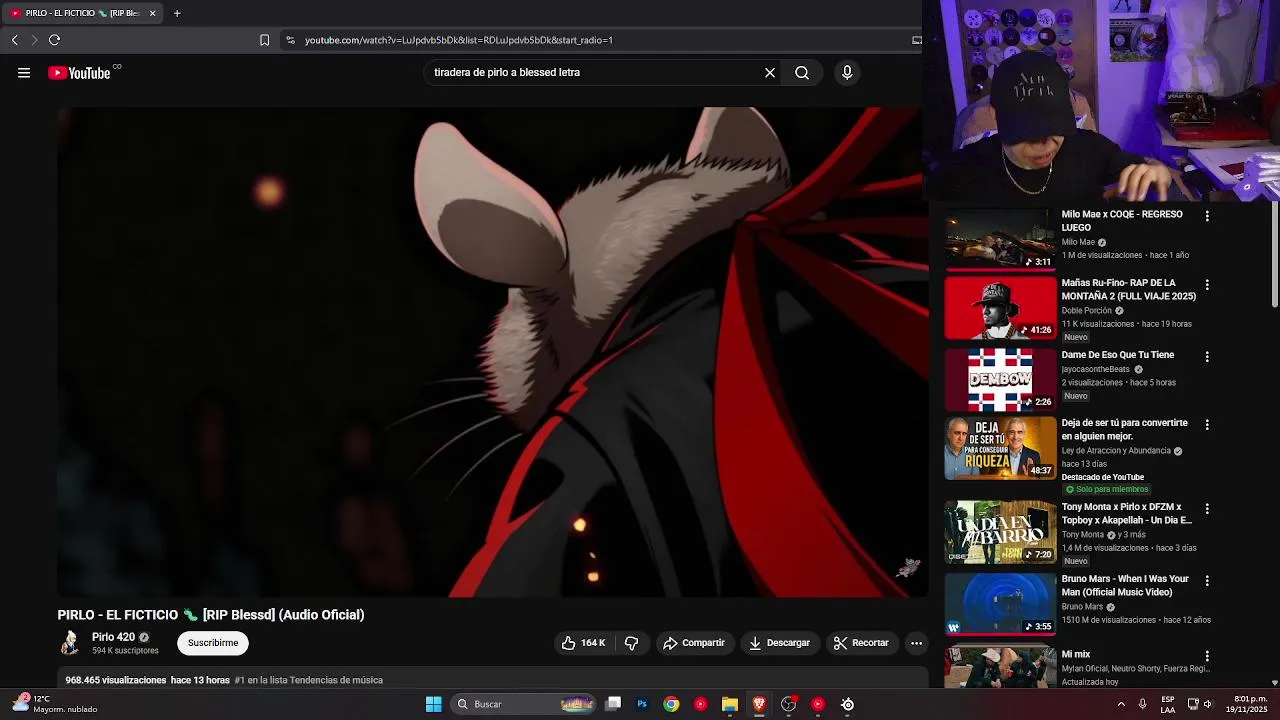
Task: Open Google Chrome from taskbar
Action: tap(671, 704)
